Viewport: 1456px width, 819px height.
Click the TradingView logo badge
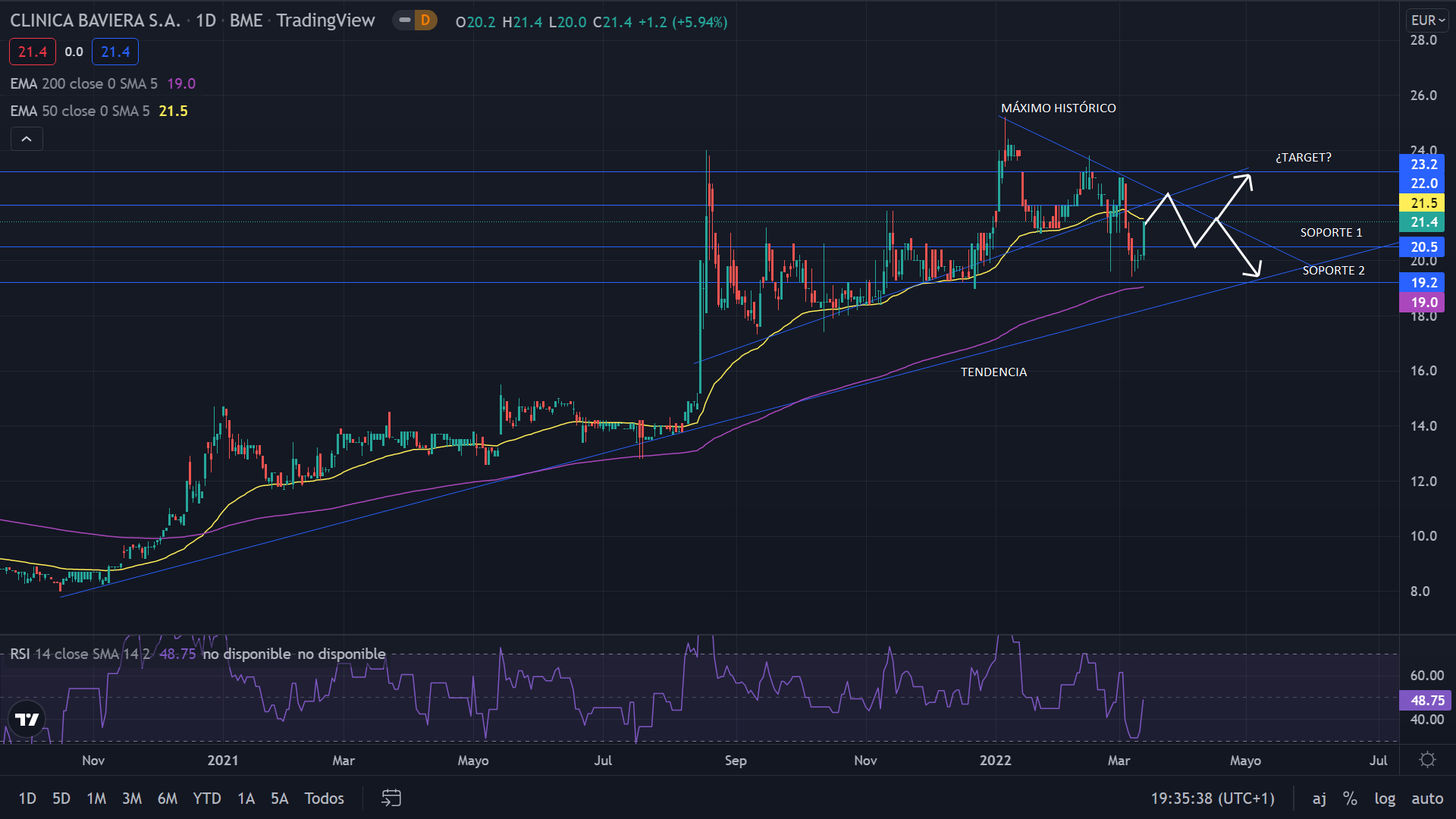[27, 719]
